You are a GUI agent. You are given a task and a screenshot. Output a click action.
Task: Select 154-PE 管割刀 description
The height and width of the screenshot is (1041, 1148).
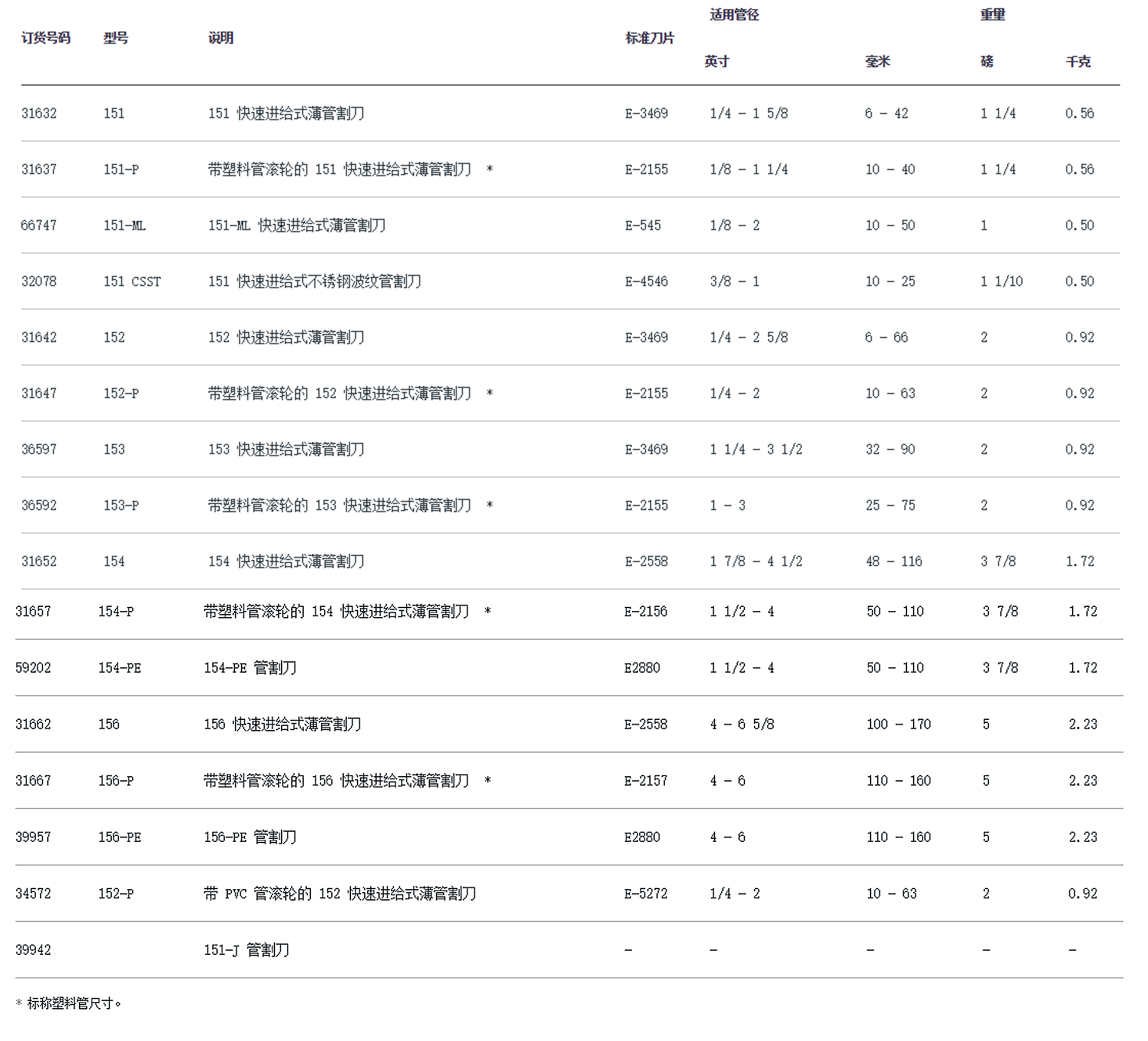pyautogui.click(x=250, y=667)
